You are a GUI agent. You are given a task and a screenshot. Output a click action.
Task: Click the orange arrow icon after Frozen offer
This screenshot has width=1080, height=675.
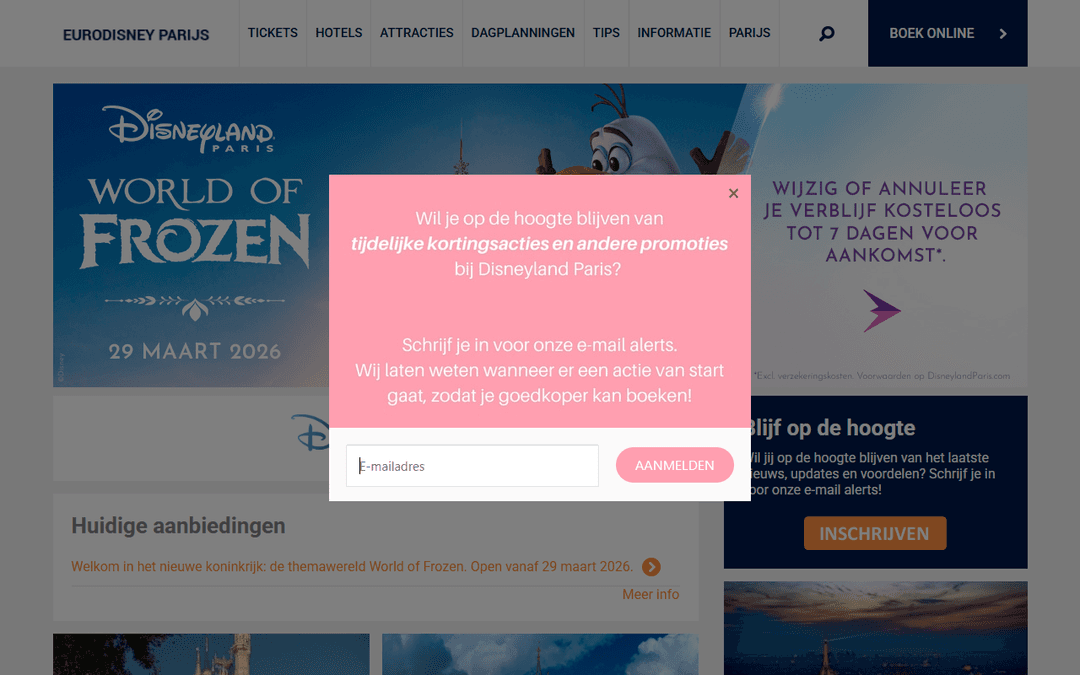(651, 567)
